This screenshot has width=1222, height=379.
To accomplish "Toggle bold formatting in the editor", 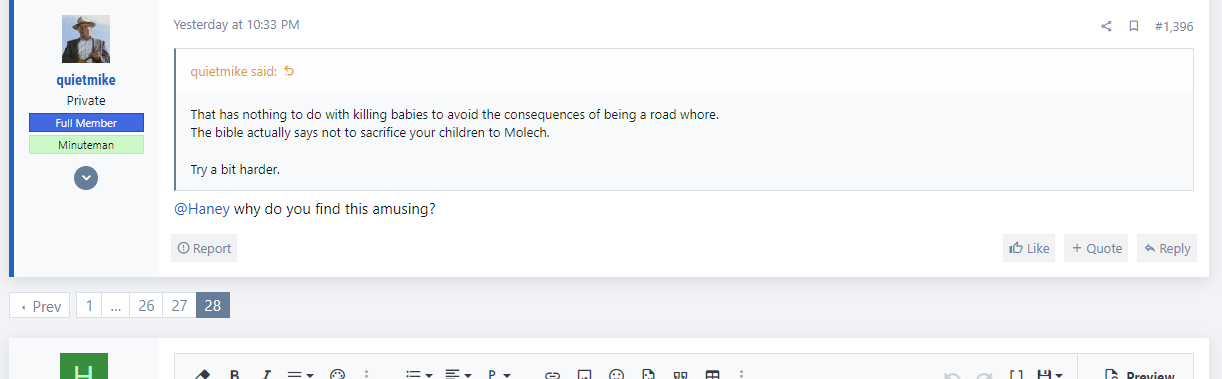I will point(235,375).
